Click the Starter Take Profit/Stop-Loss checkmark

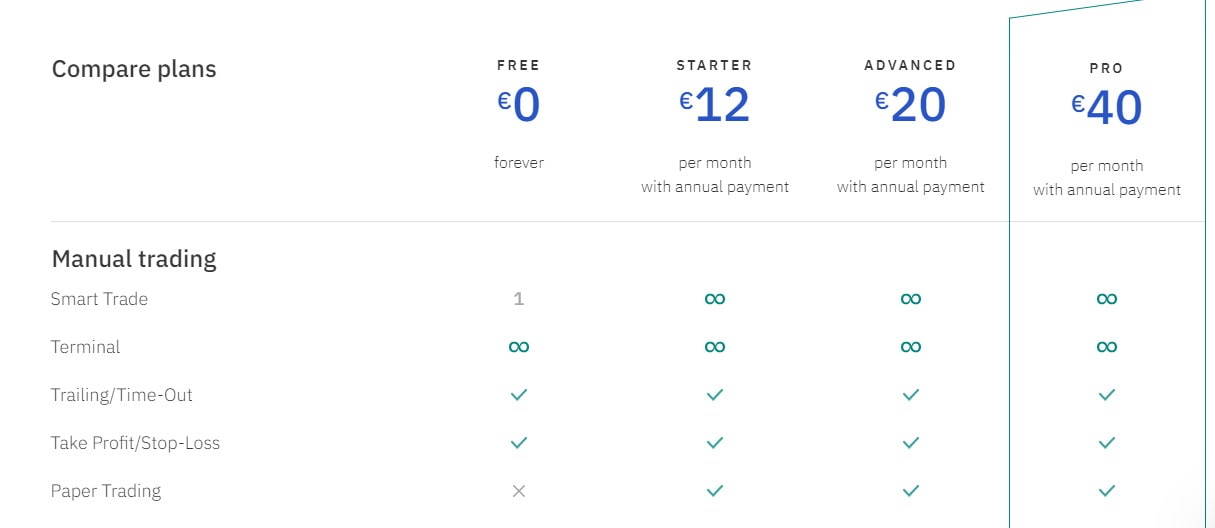point(714,443)
